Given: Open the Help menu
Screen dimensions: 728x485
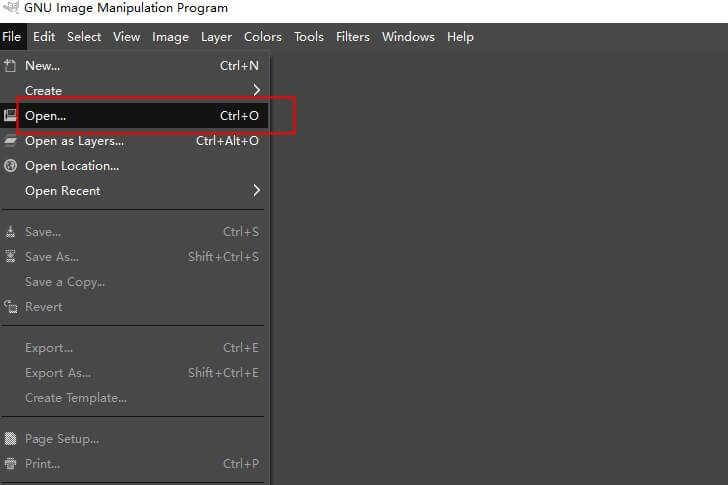Looking at the screenshot, I should (x=460, y=37).
